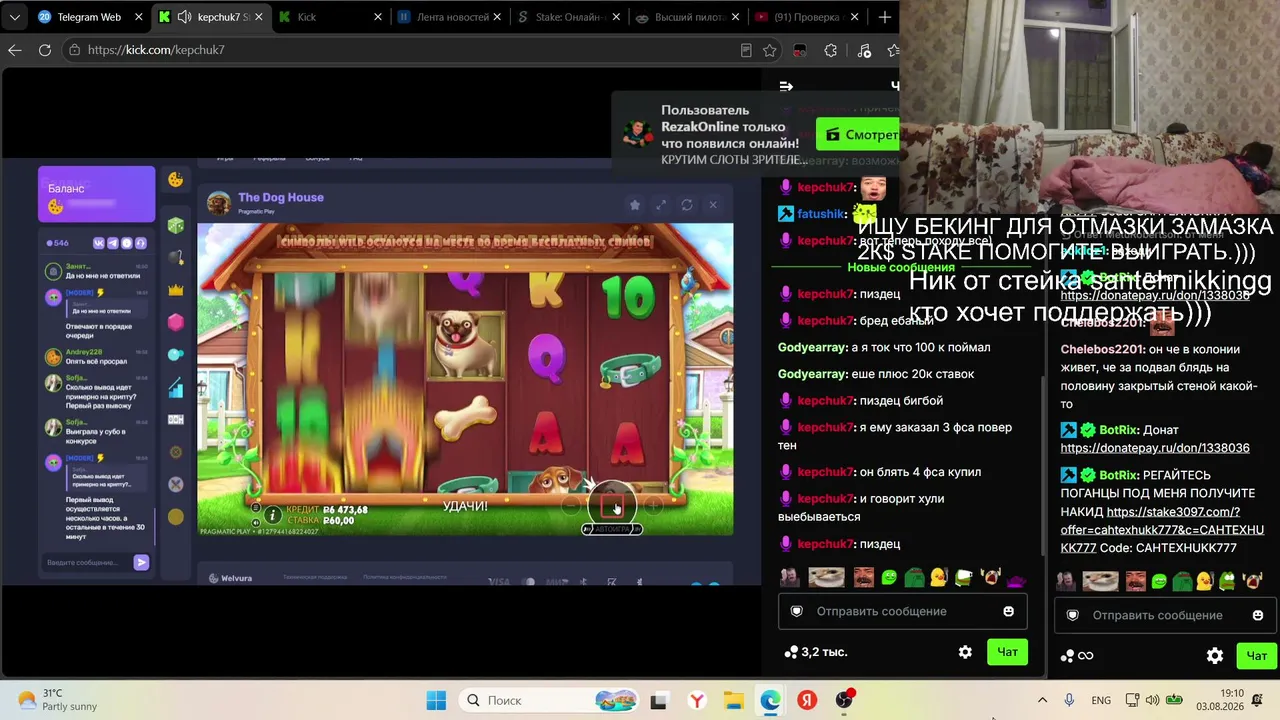1280x720 pixels.
Task: Open the Баланс card
Action: pyautogui.click(x=96, y=194)
